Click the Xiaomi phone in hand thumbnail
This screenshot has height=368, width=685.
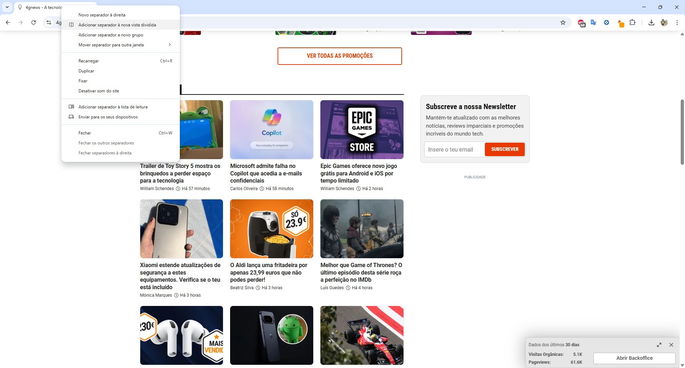click(x=181, y=229)
